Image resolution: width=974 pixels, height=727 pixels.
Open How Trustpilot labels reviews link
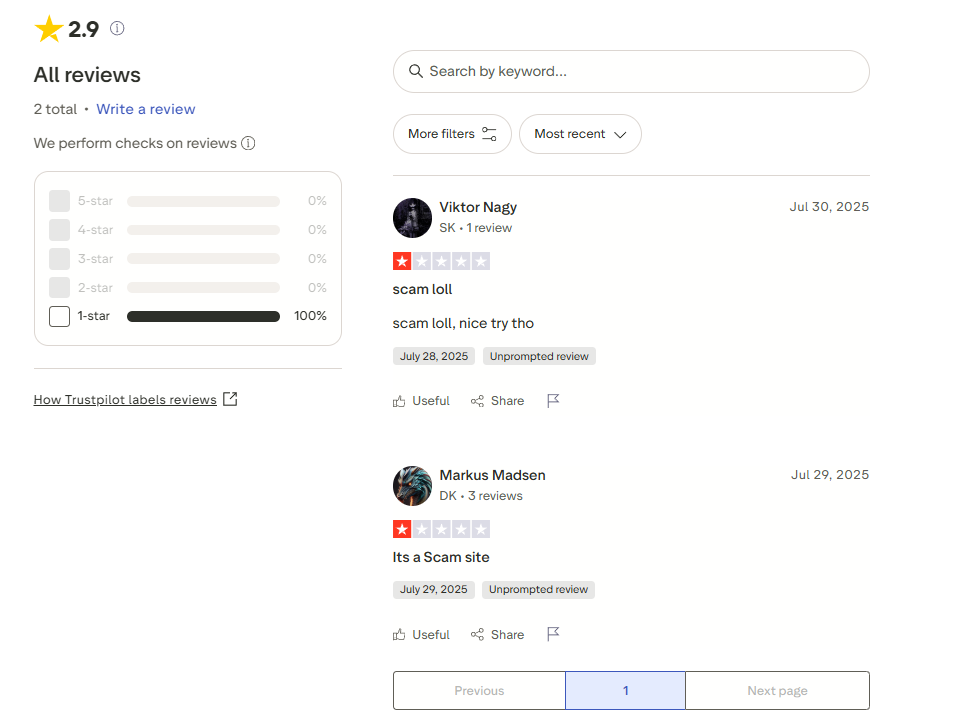(x=125, y=400)
